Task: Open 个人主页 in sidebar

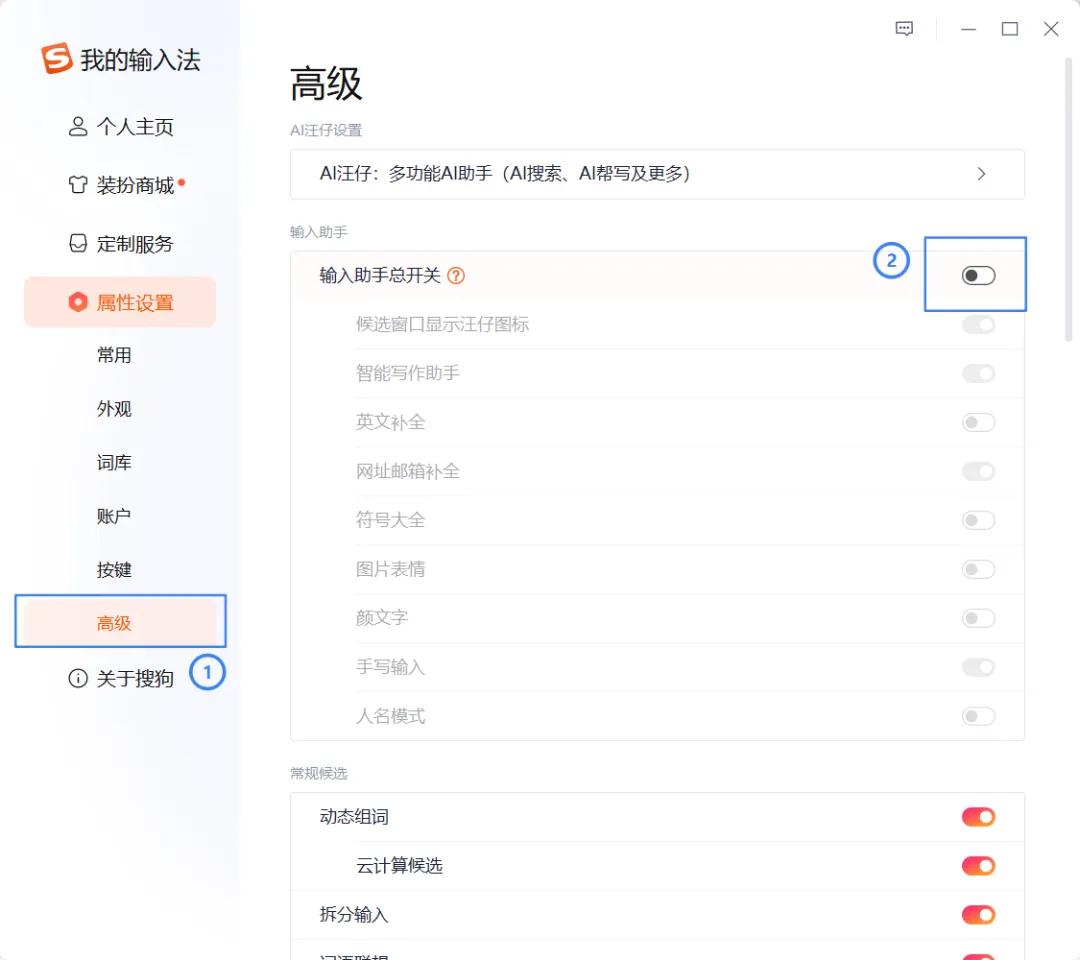Action: pos(121,127)
